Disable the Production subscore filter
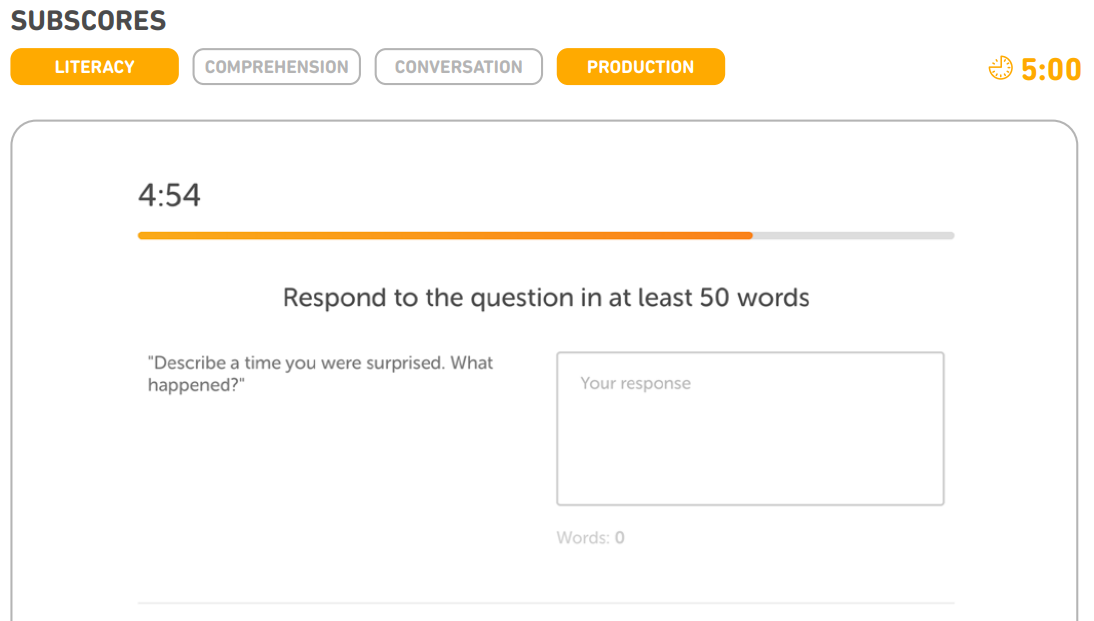The height and width of the screenshot is (621, 1094). 640,67
